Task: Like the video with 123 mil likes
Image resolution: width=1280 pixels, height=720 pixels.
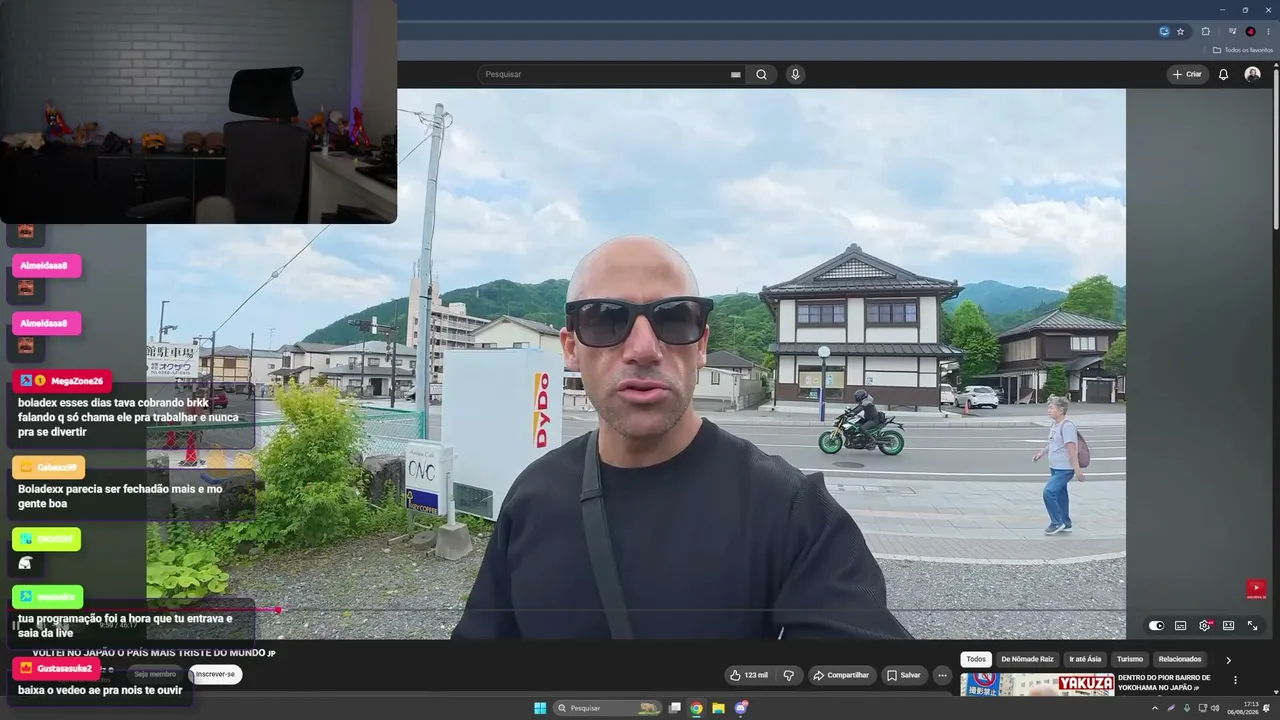Action: pyautogui.click(x=749, y=675)
